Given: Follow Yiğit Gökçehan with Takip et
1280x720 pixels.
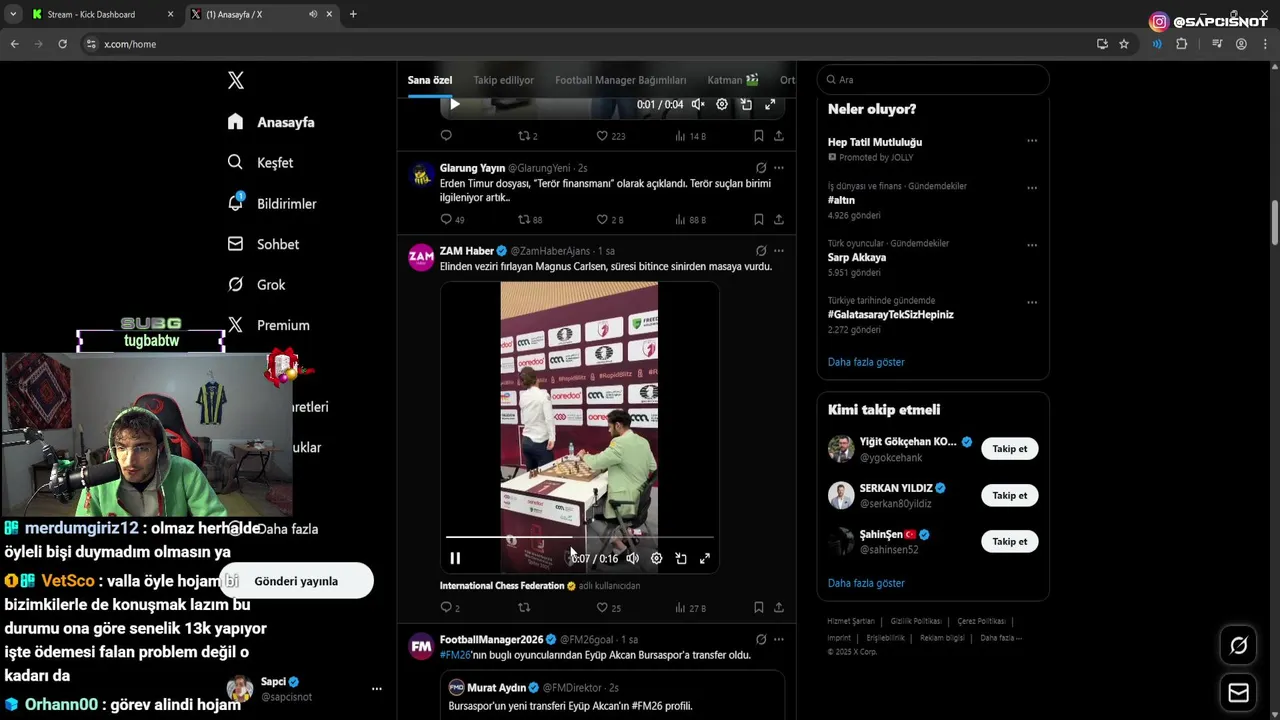Looking at the screenshot, I should click(1009, 449).
